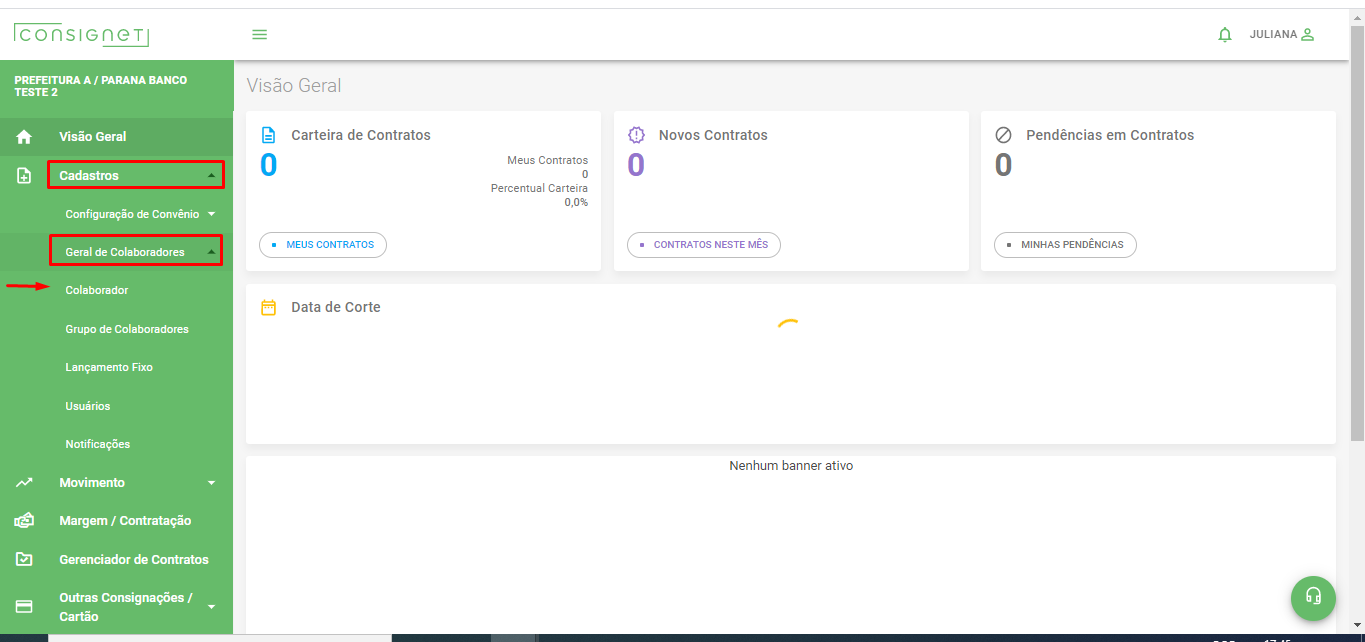Click the Cadastros document-plus icon
1365x642 pixels.
25,176
